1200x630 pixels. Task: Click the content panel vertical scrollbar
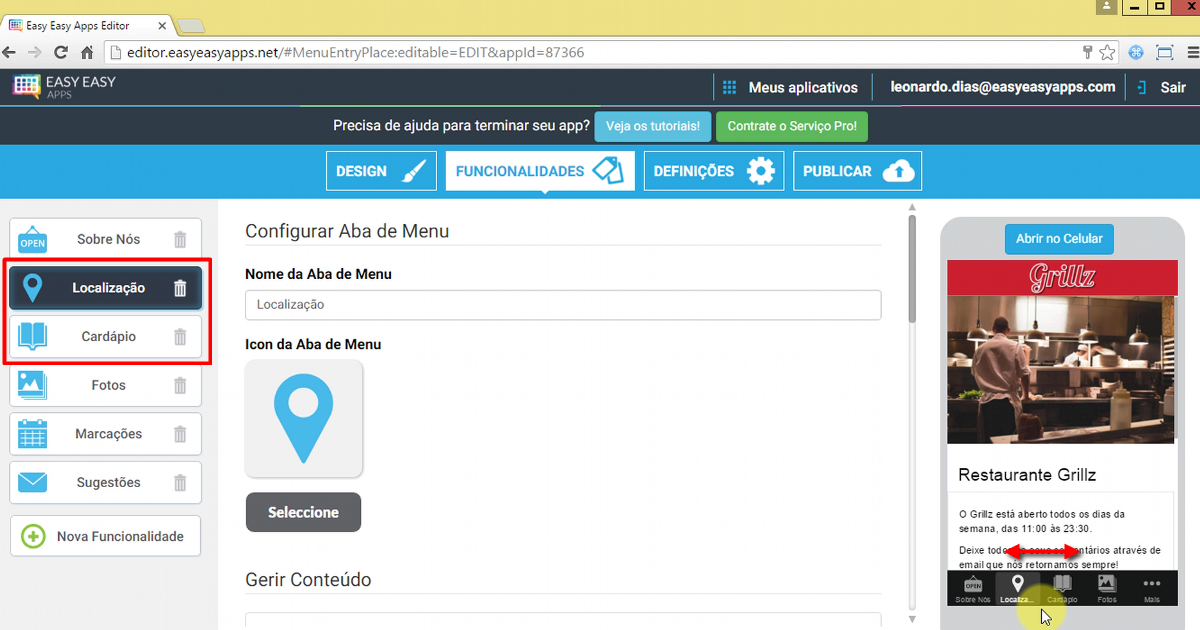[911, 271]
